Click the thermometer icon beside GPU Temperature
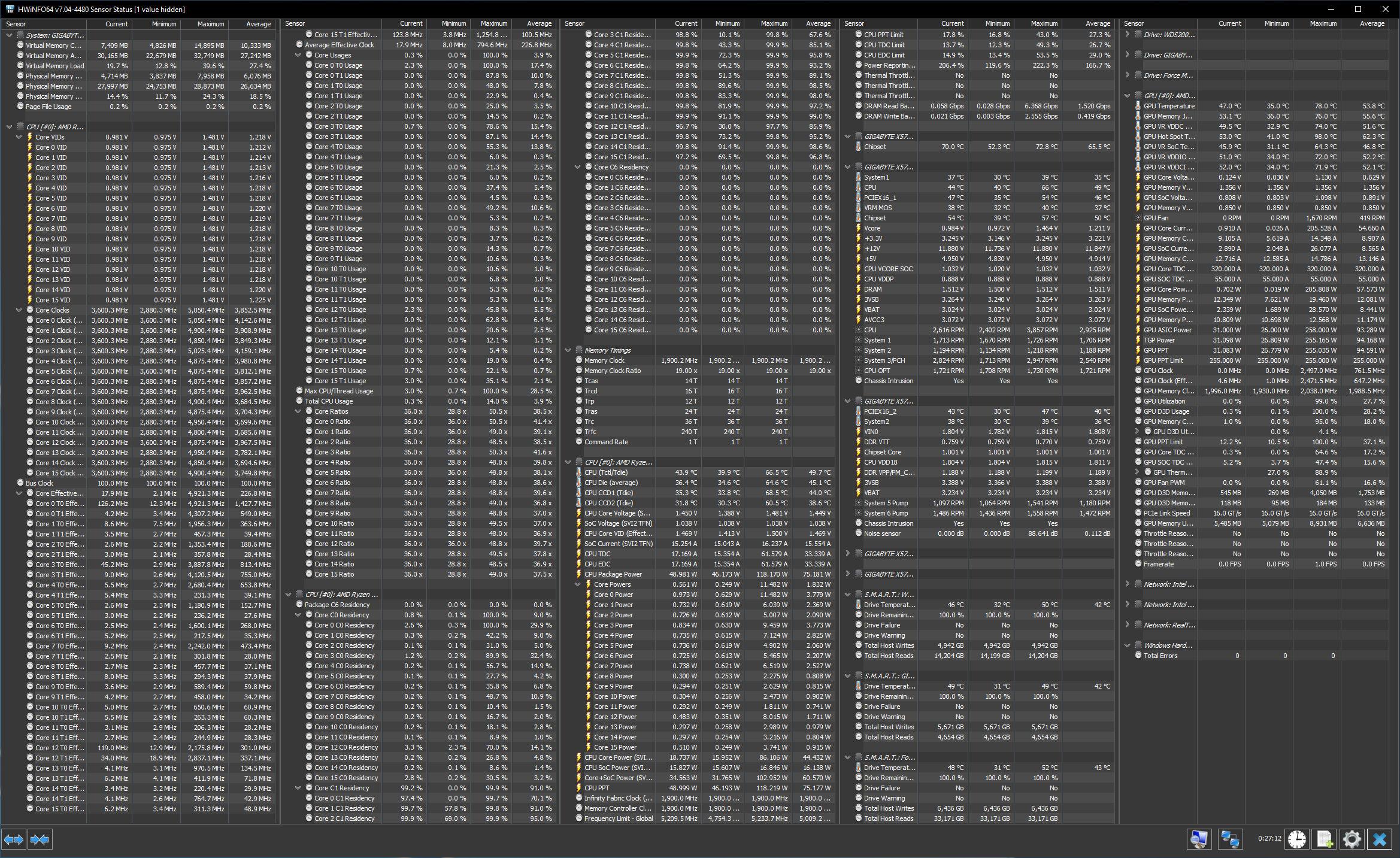Screen dimensions: 1400x858 coord(1138,106)
